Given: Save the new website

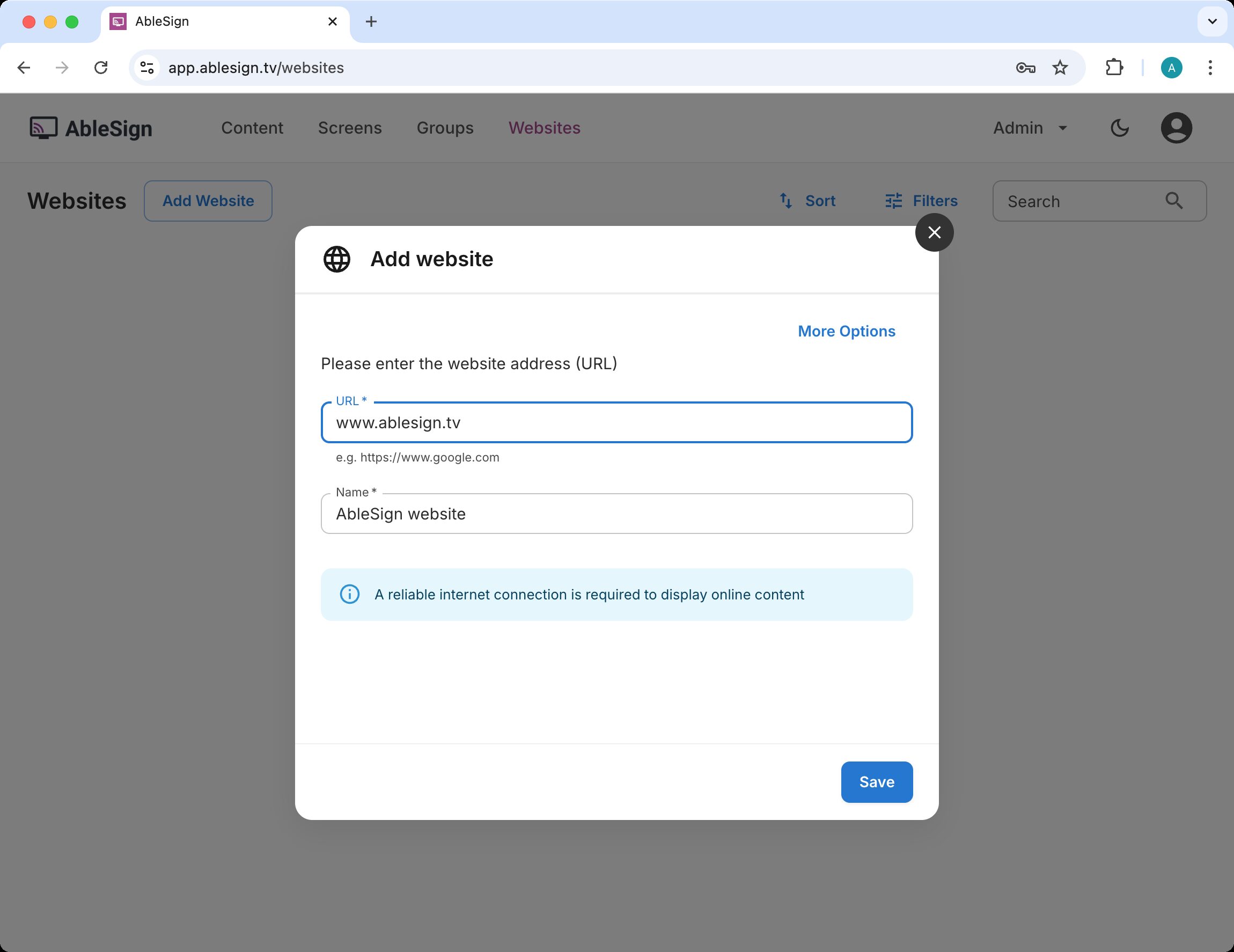Looking at the screenshot, I should click(876, 782).
